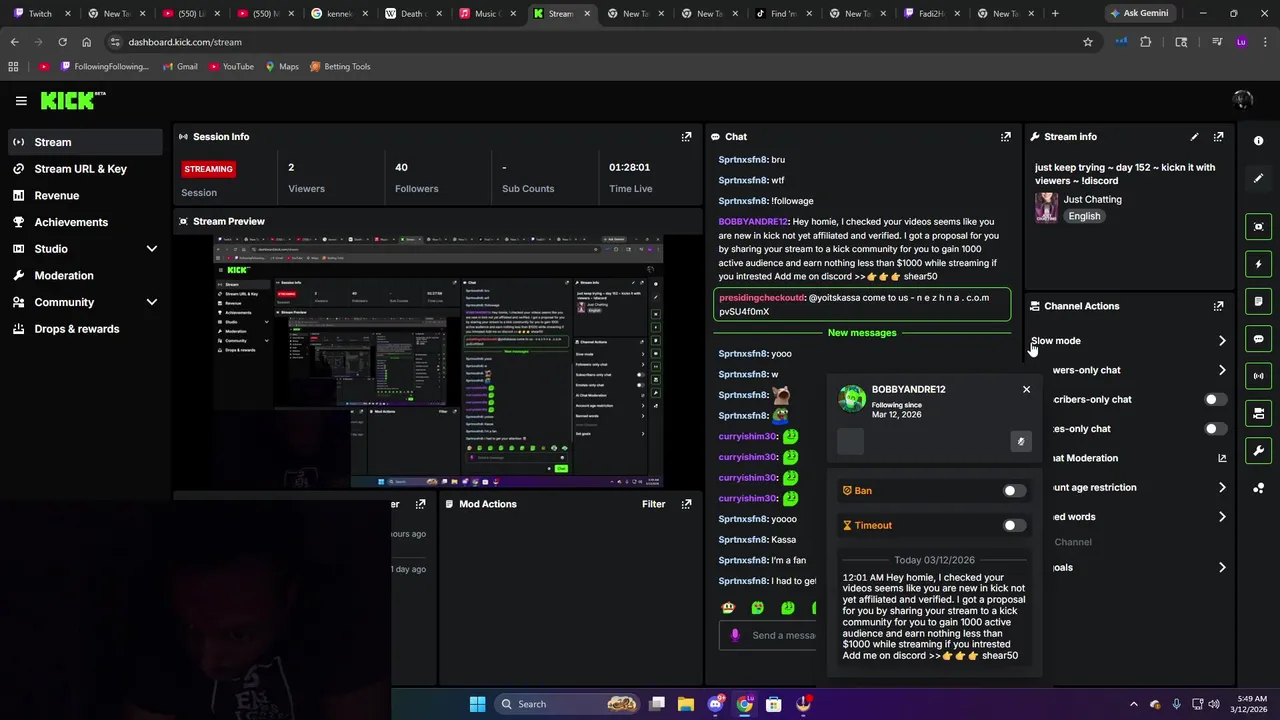
Task: Expand followers-only chat options chevron
Action: [1222, 370]
